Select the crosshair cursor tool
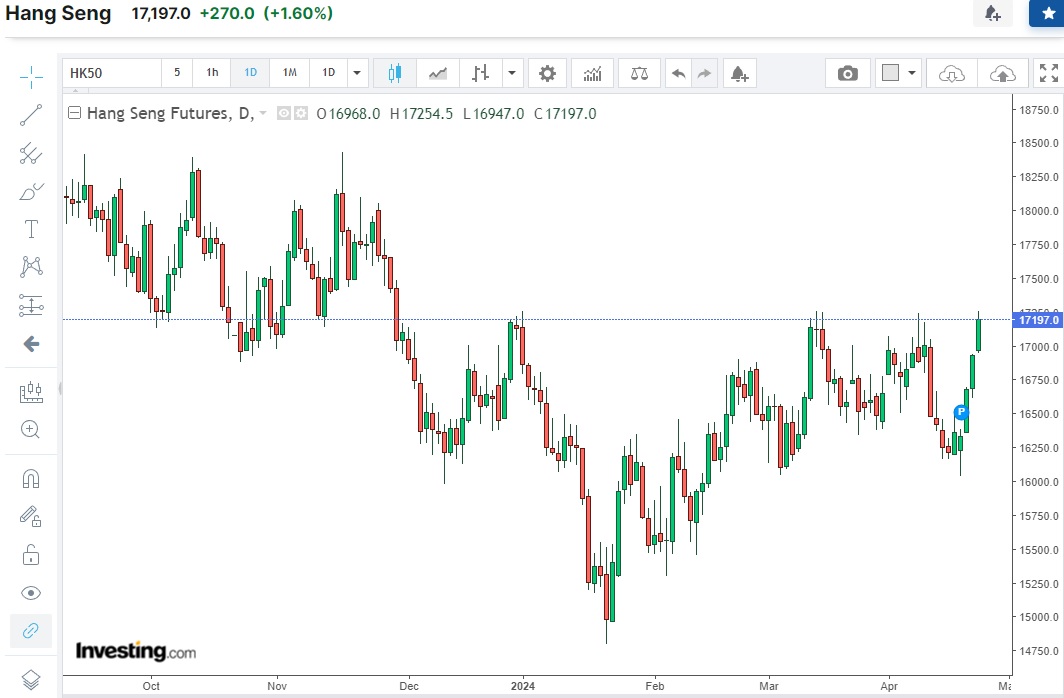 click(x=31, y=77)
